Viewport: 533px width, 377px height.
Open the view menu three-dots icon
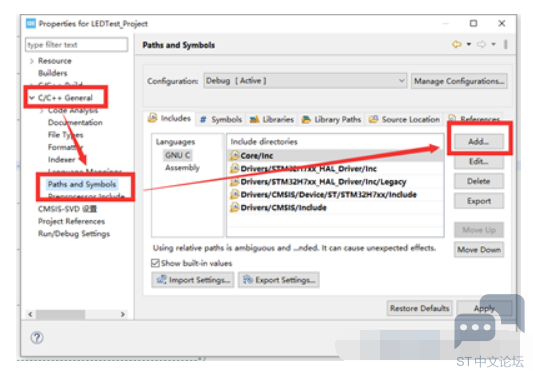point(505,44)
